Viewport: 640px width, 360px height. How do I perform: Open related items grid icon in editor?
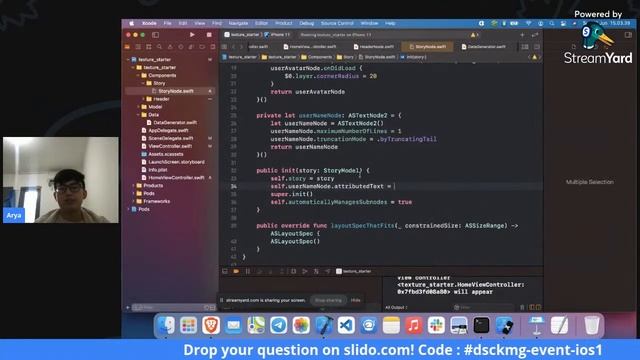[224, 47]
